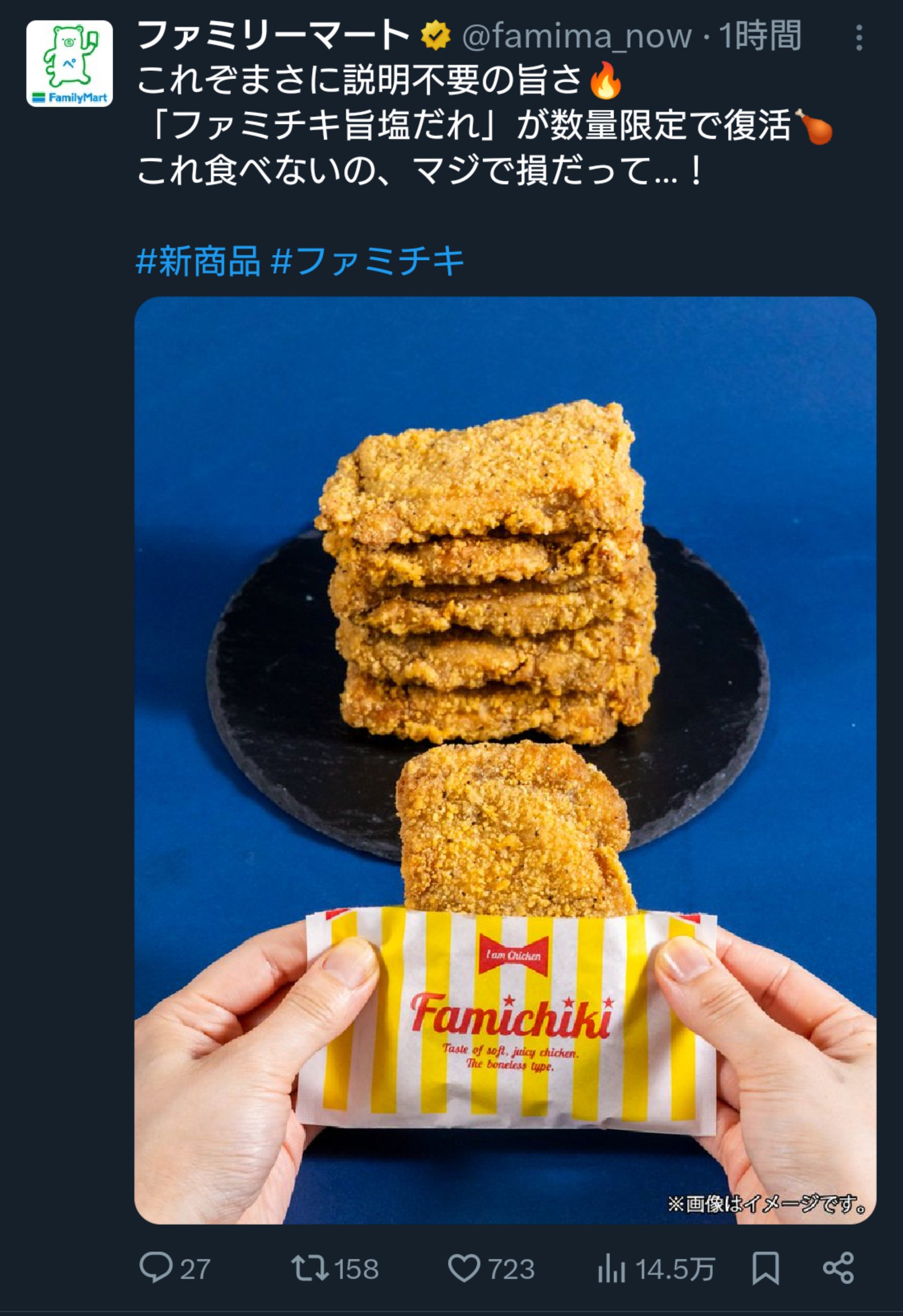This screenshot has height=1316, width=903.
Task: Tap the view count 14.5万
Action: click(x=675, y=1269)
